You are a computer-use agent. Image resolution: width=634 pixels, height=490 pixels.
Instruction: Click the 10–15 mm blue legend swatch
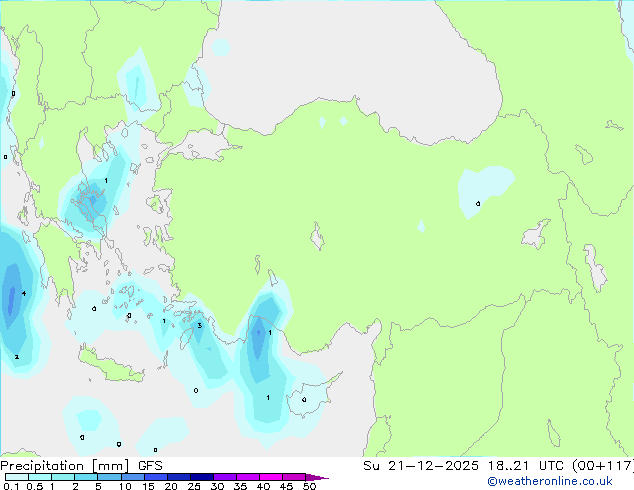[x=132, y=477]
